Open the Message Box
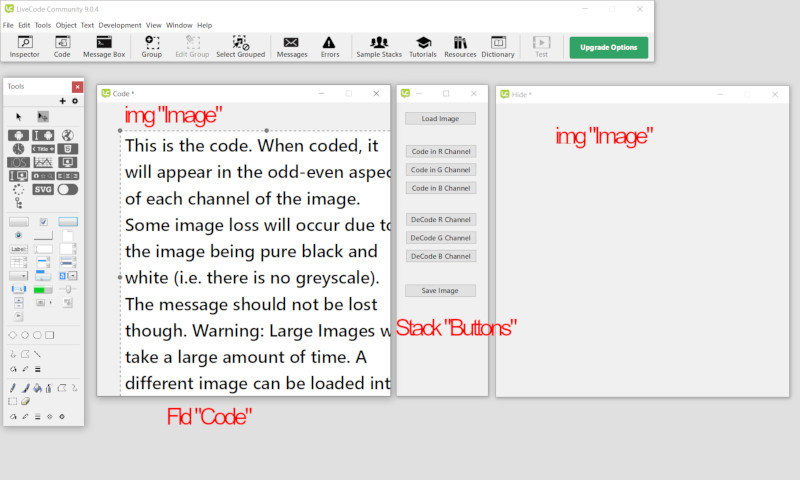Screen dimensions: 800x480 104,46
